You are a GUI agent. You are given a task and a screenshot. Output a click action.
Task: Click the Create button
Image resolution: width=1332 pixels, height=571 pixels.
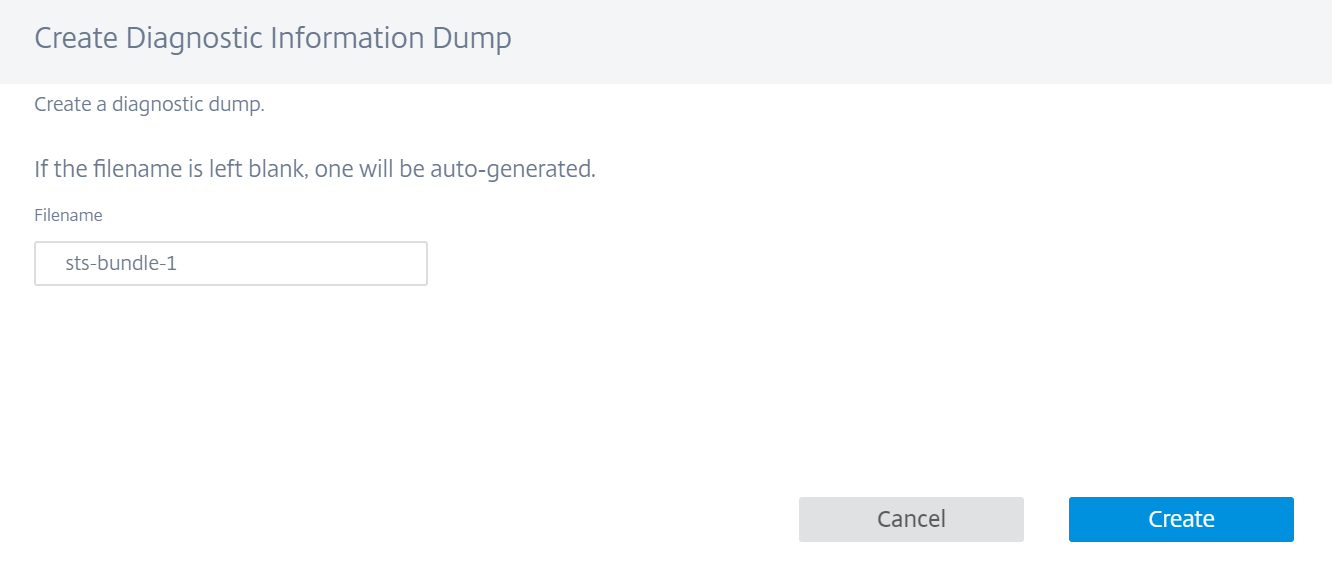pyautogui.click(x=1181, y=519)
